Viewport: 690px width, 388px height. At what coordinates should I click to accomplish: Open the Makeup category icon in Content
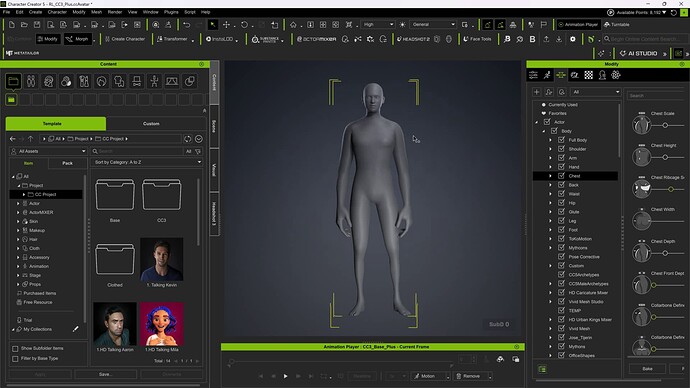tap(84, 81)
